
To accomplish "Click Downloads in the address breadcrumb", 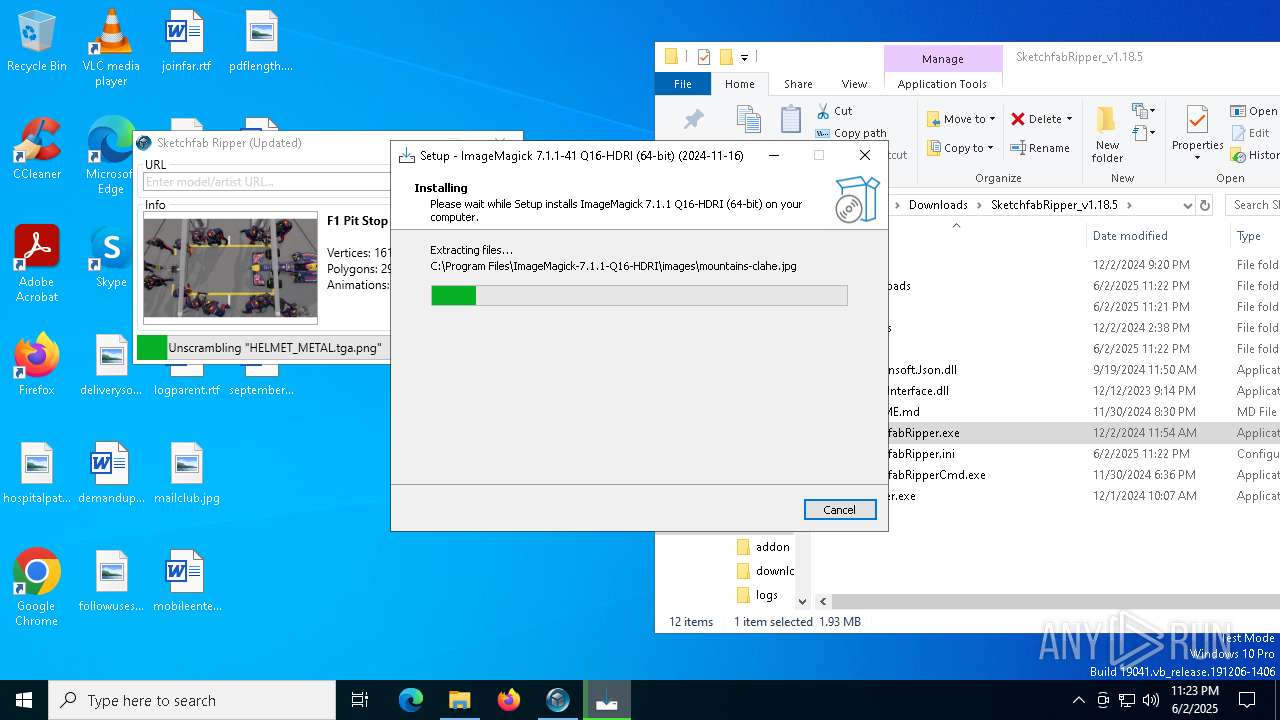I will (938, 205).
